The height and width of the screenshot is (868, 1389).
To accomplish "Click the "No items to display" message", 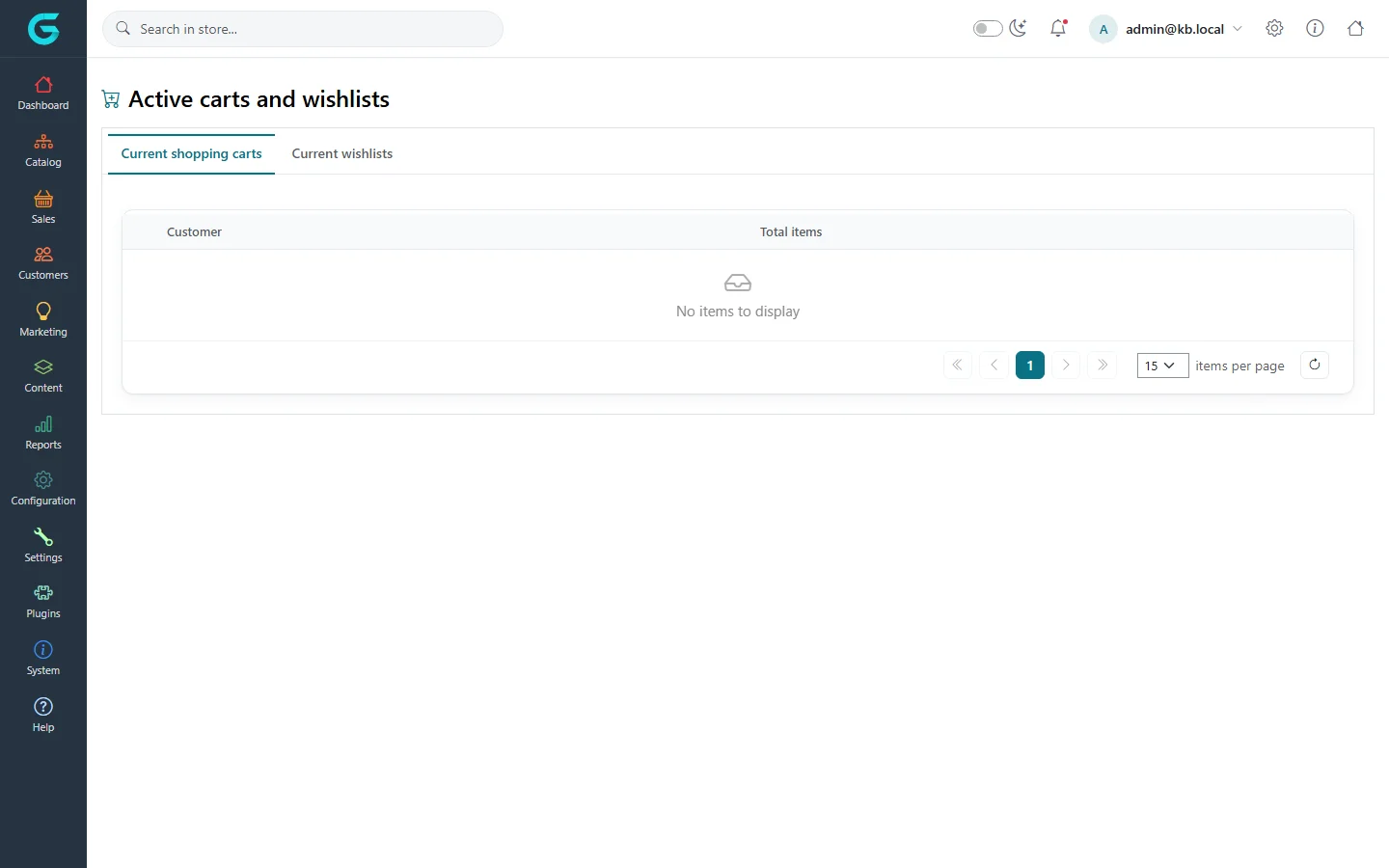I will point(738,312).
